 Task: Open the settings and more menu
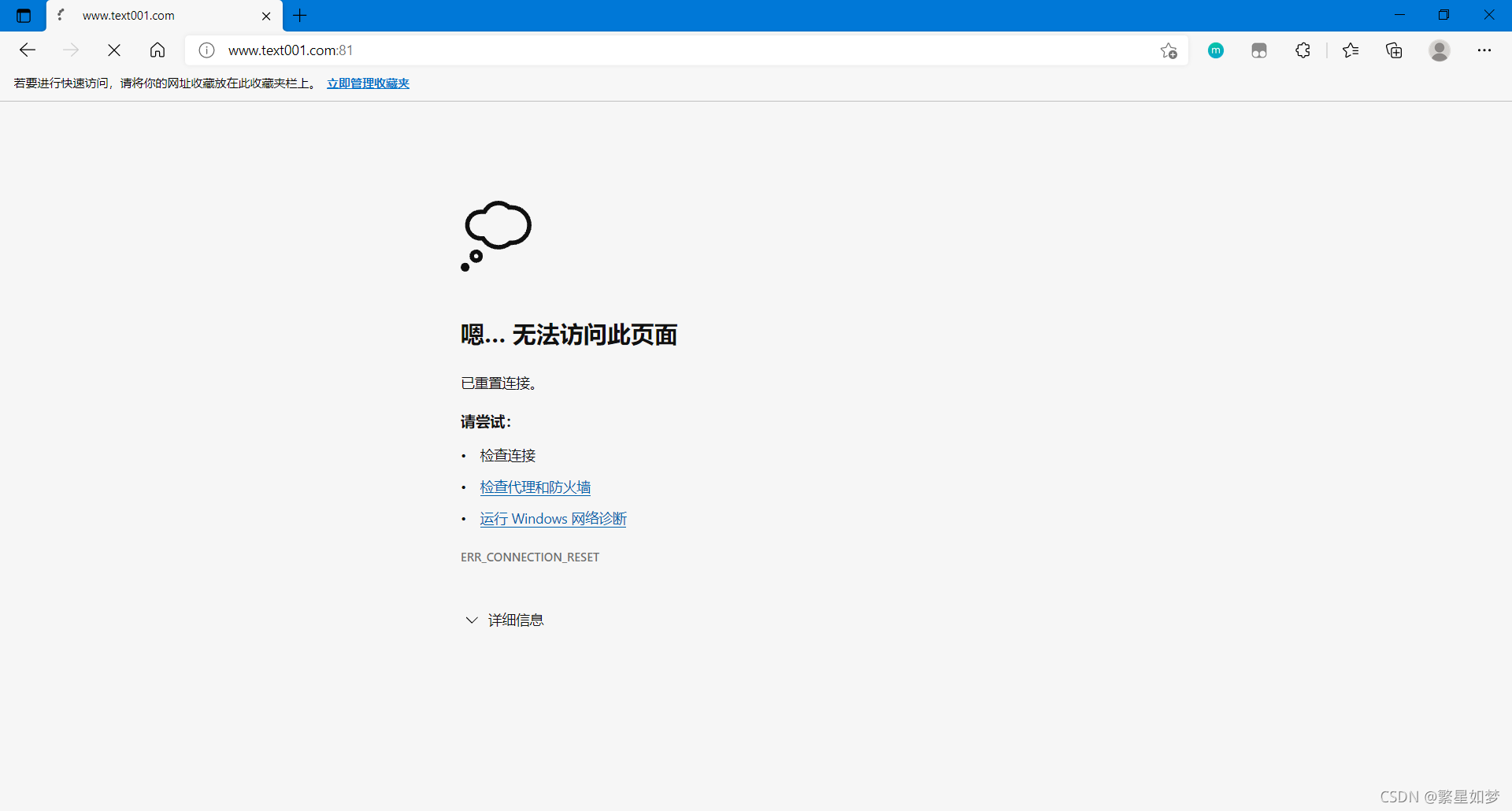pyautogui.click(x=1485, y=50)
